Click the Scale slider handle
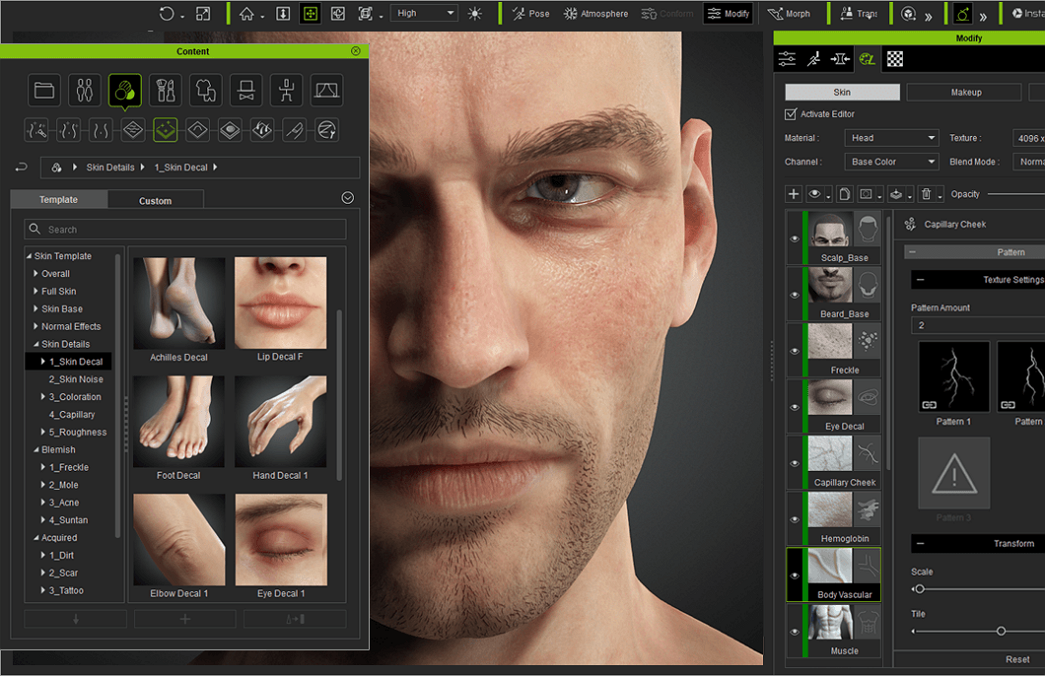Viewport: 1045px width, 676px height. pyautogui.click(x=920, y=589)
